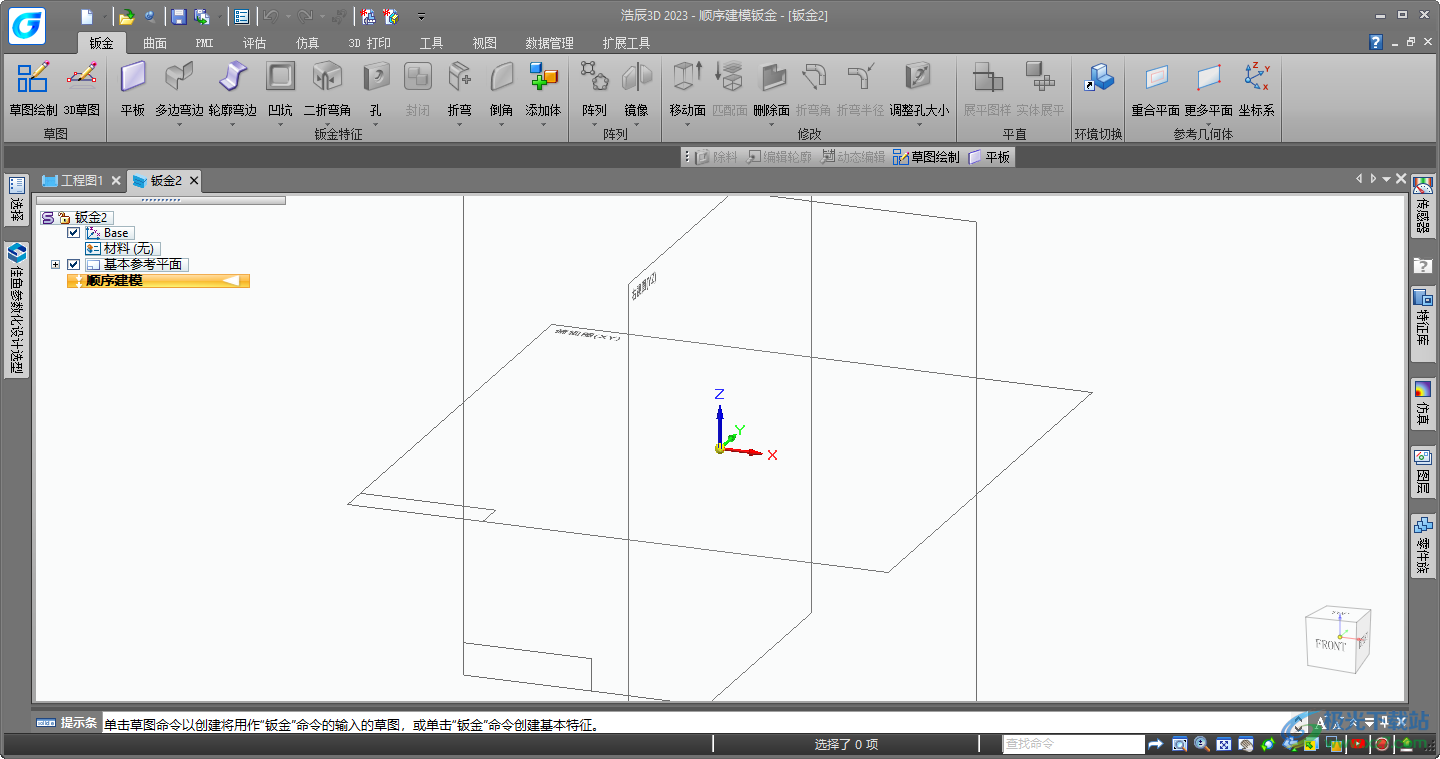
Task: Open the help question mark icon
Action: (x=1376, y=42)
